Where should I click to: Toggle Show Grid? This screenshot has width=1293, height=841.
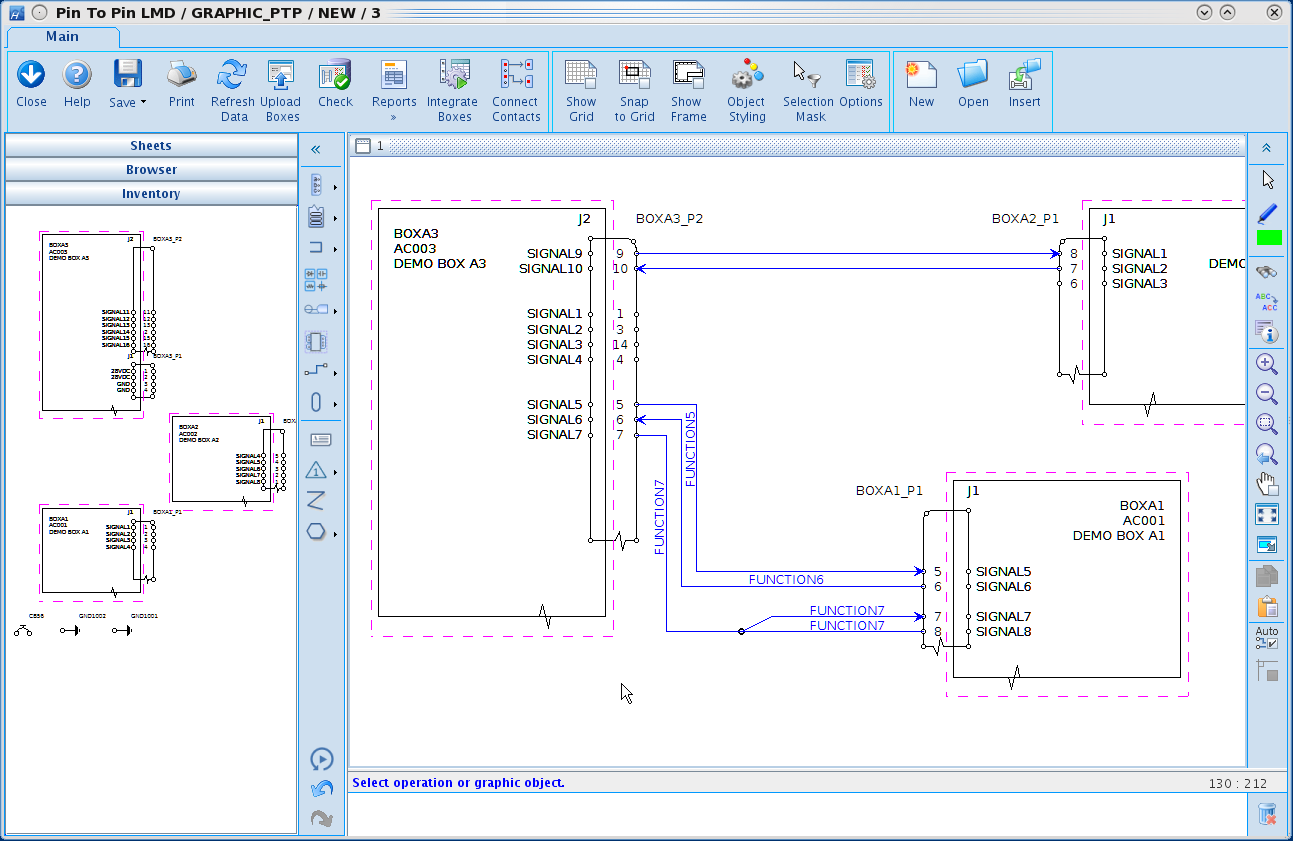pyautogui.click(x=581, y=91)
